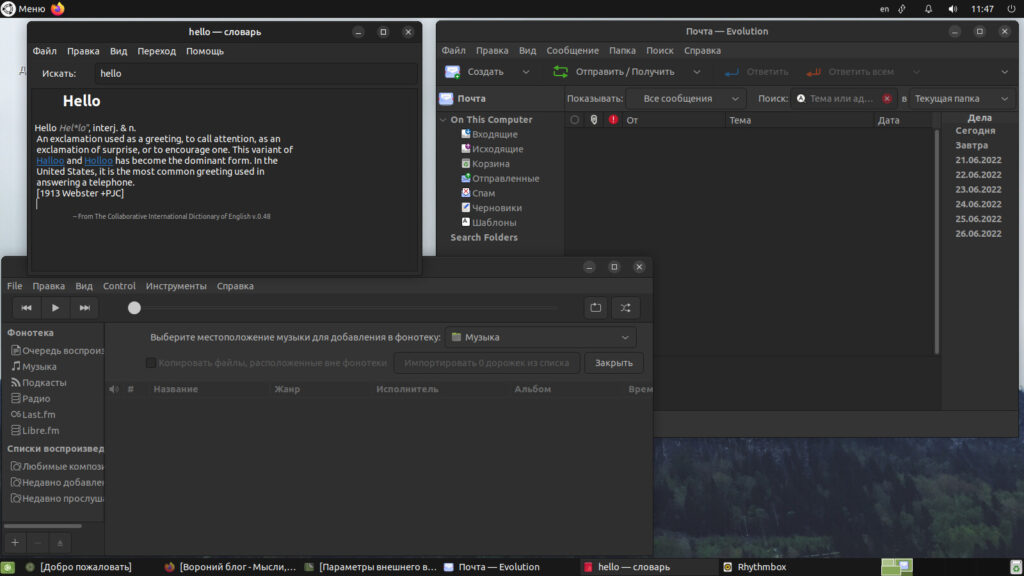Expand the "Все сообщения" filter dropdown
This screenshot has height=576, width=1024.
point(686,99)
